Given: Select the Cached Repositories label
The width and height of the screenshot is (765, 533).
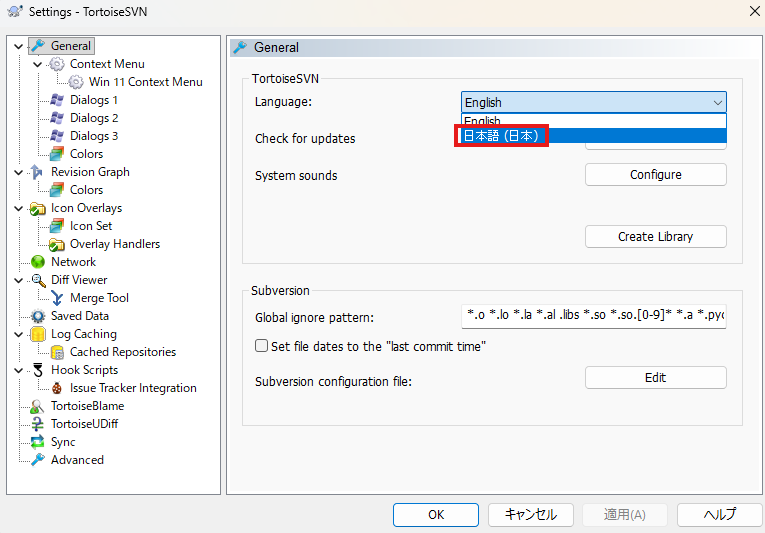Looking at the screenshot, I should [x=123, y=352].
